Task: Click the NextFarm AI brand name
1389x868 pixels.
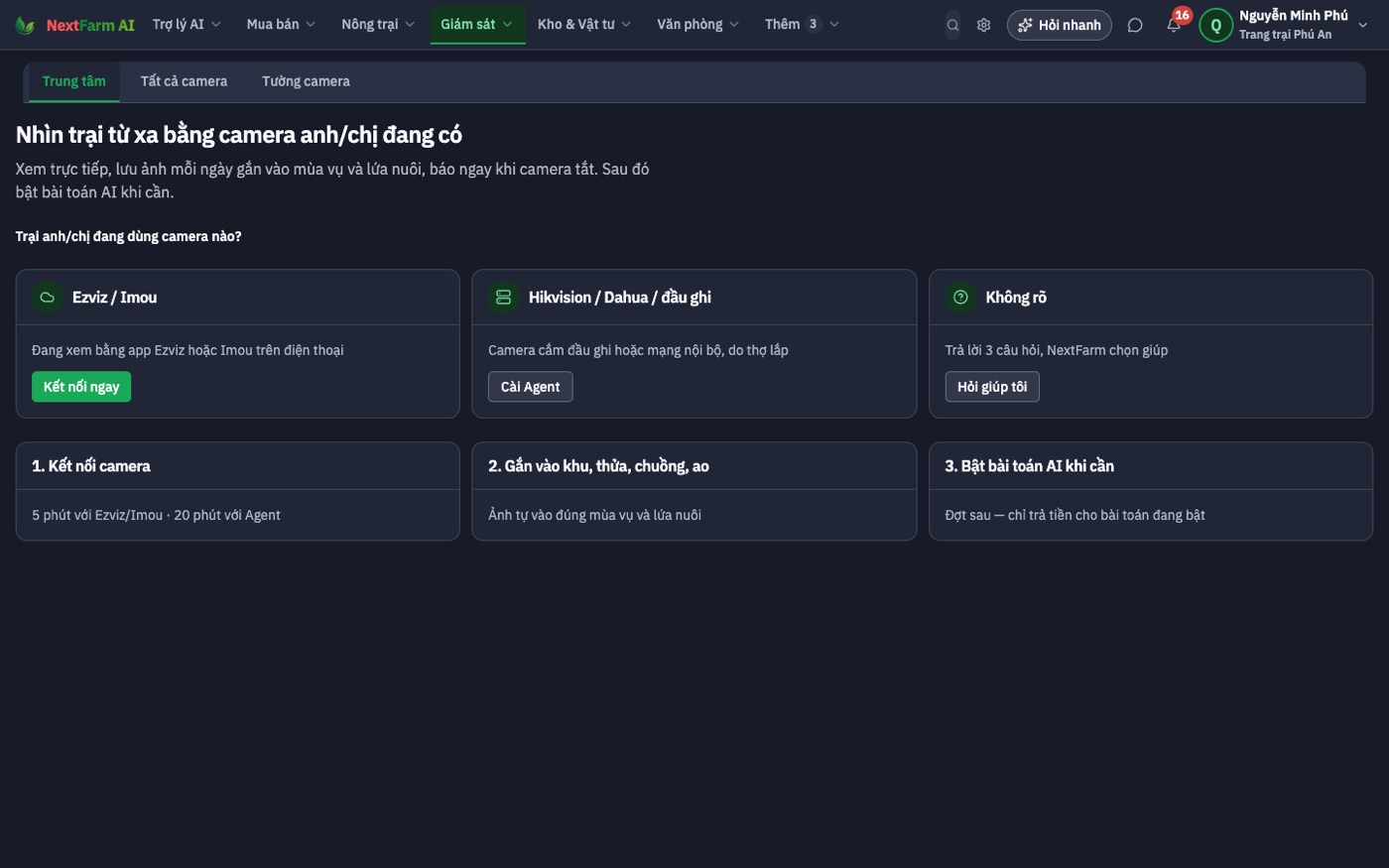Action: tap(90, 26)
